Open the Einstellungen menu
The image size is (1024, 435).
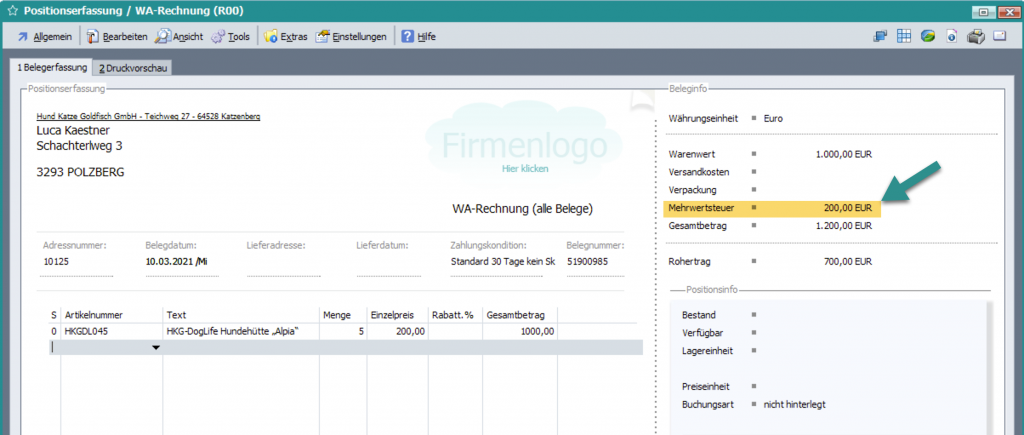tap(351, 37)
